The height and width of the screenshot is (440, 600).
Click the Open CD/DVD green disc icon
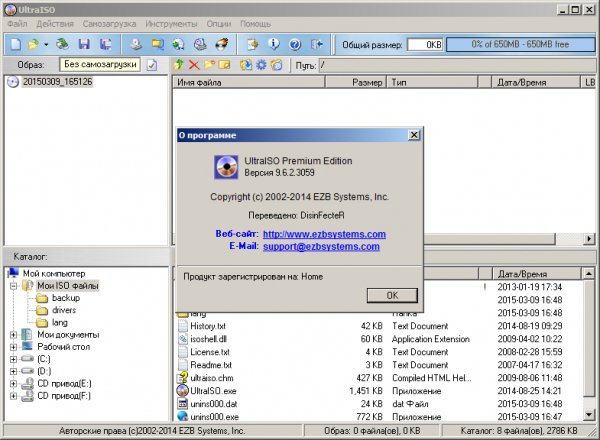pos(62,44)
